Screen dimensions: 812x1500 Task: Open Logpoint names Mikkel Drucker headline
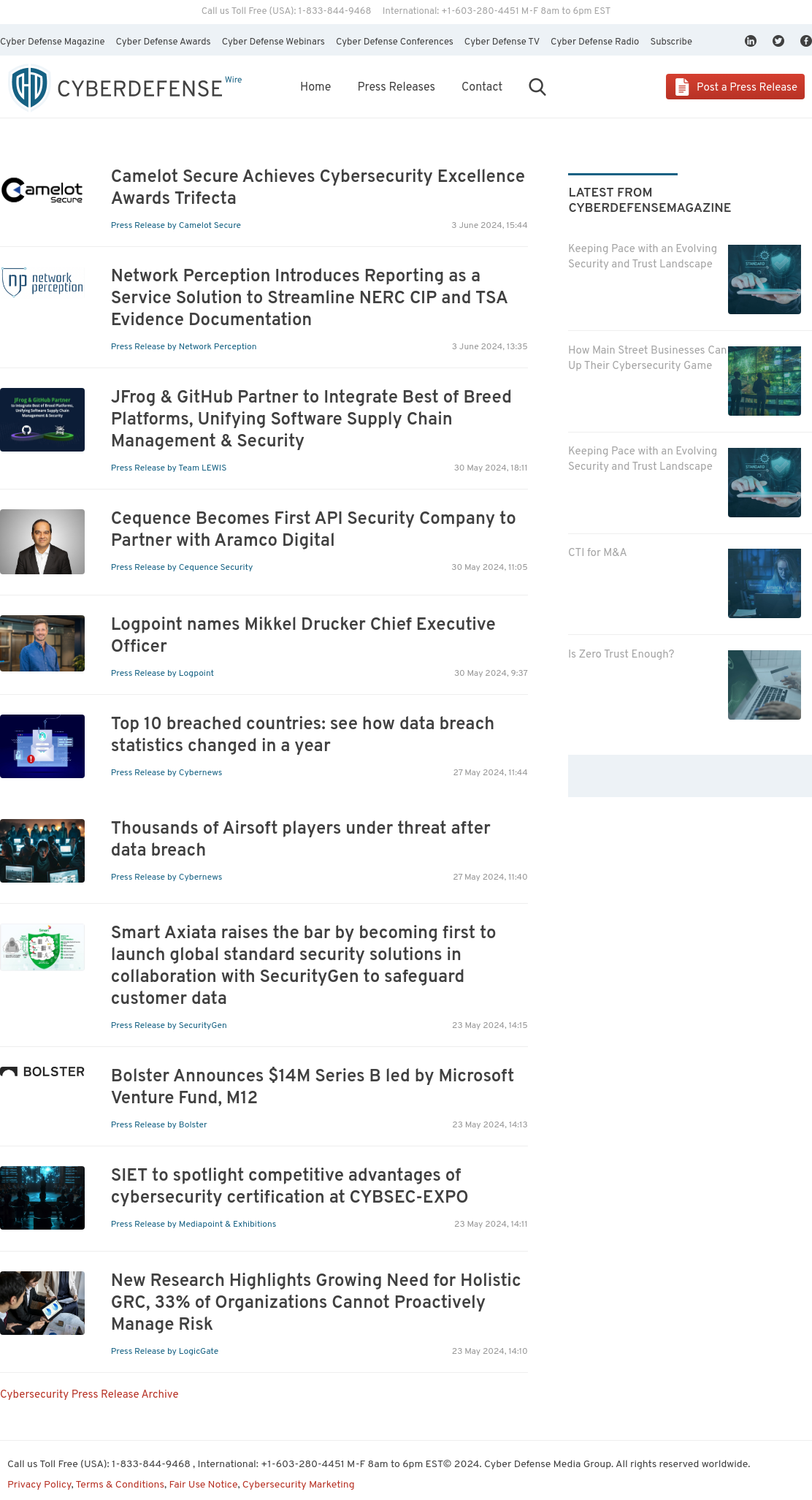[303, 635]
